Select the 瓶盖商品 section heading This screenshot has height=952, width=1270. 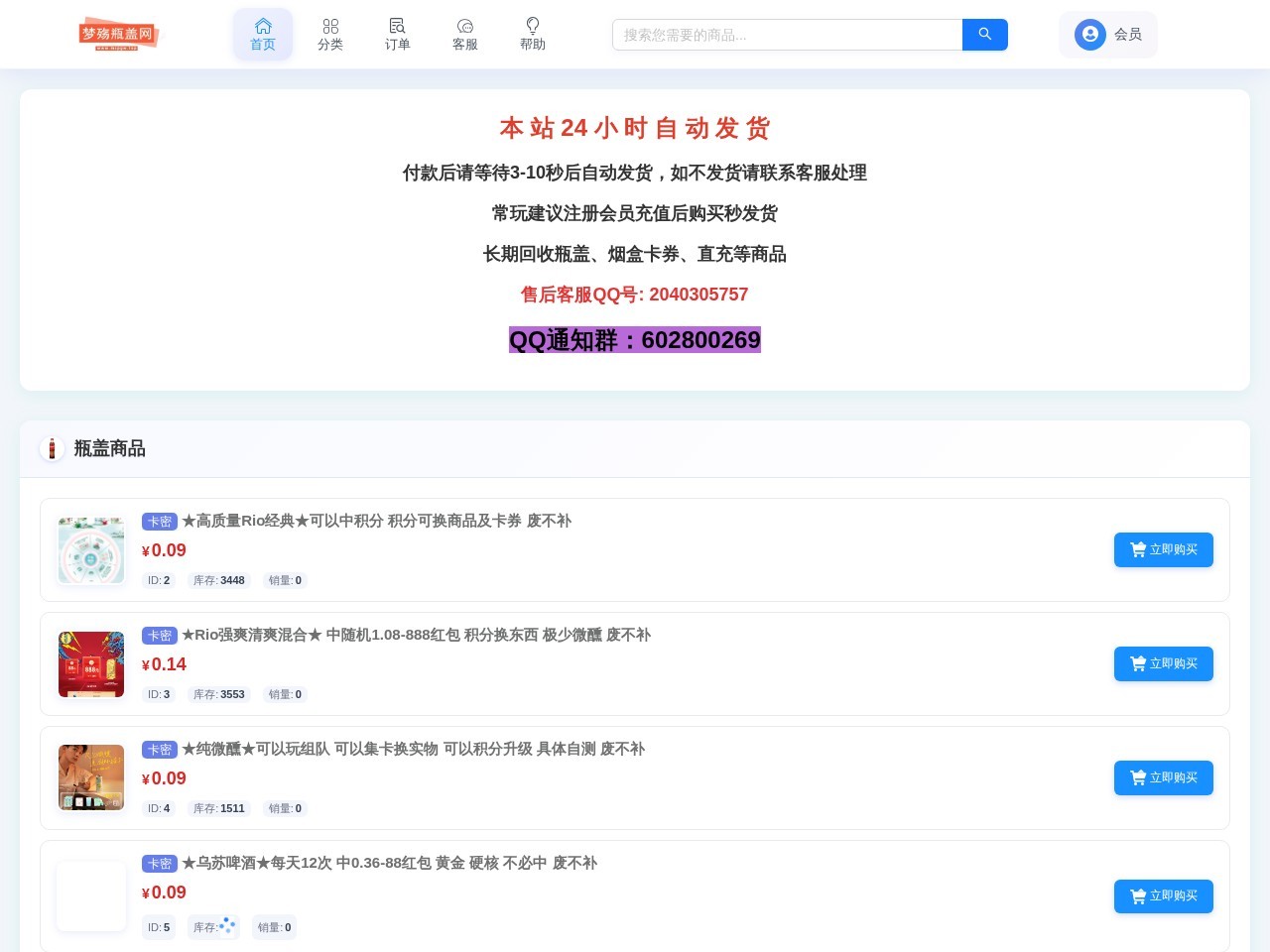pos(110,448)
